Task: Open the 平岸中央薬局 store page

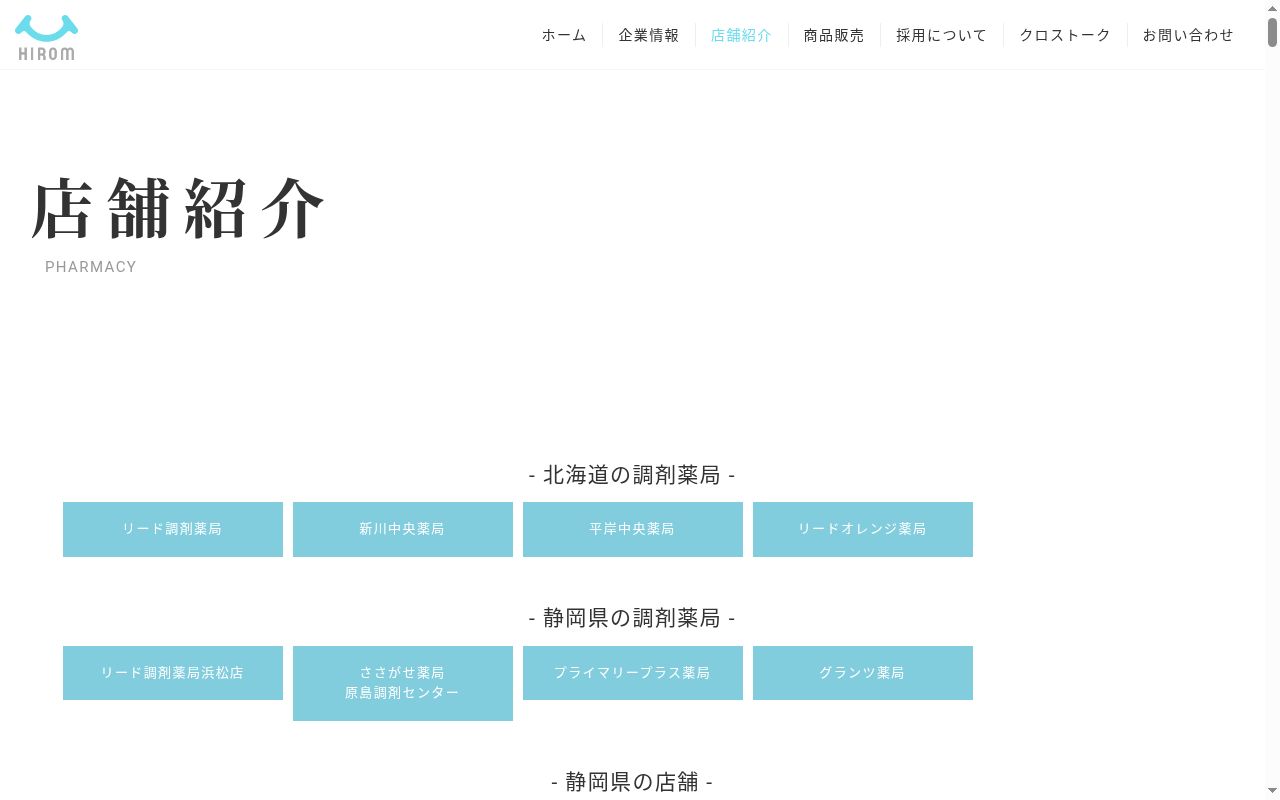Action: point(633,529)
